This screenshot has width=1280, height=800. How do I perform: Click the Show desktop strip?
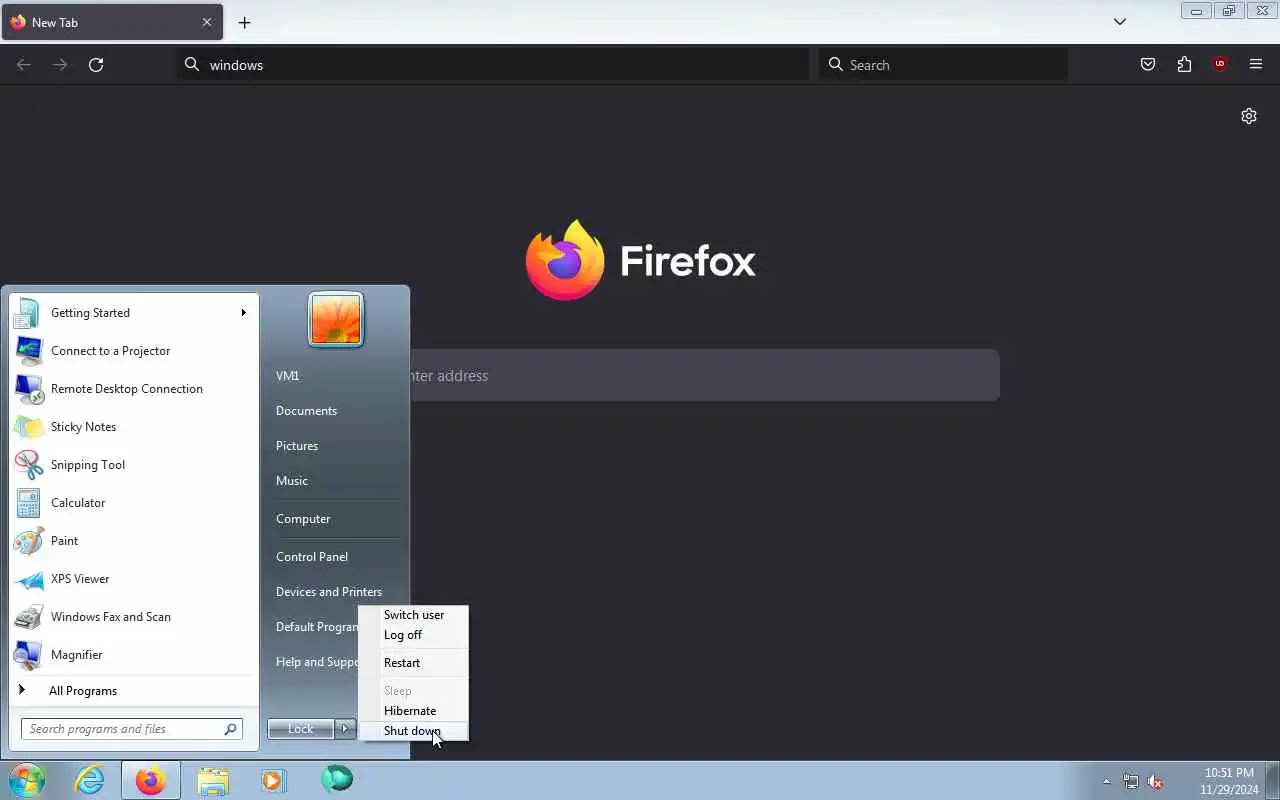coord(1273,781)
